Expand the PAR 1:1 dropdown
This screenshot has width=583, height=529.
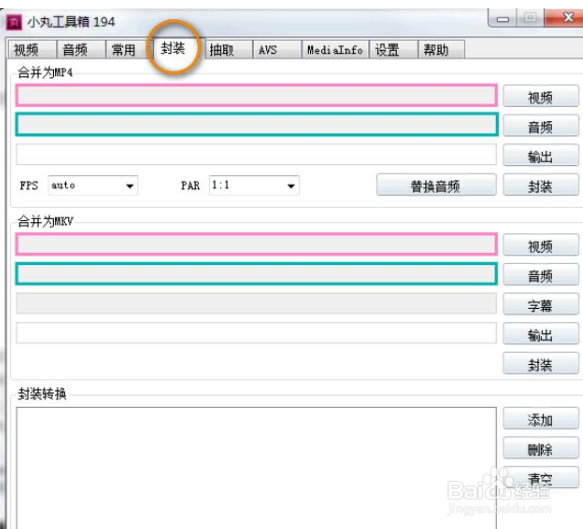(x=254, y=185)
